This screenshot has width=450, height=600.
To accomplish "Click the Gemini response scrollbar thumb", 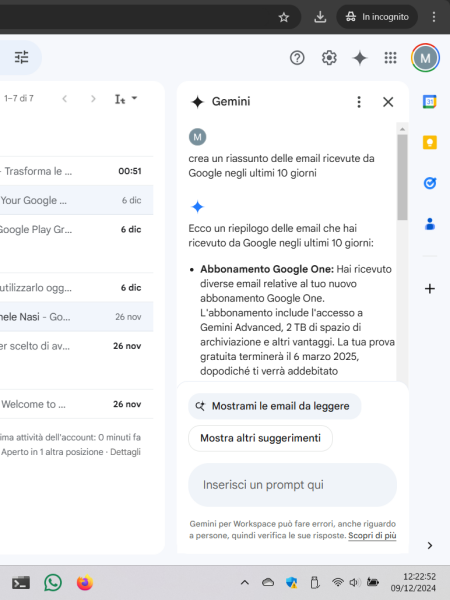I will click(x=402, y=177).
